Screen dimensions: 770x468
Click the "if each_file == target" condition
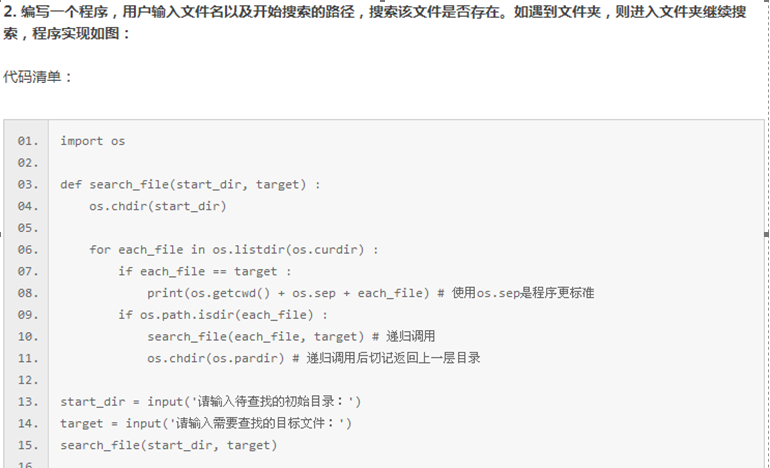[x=205, y=271]
